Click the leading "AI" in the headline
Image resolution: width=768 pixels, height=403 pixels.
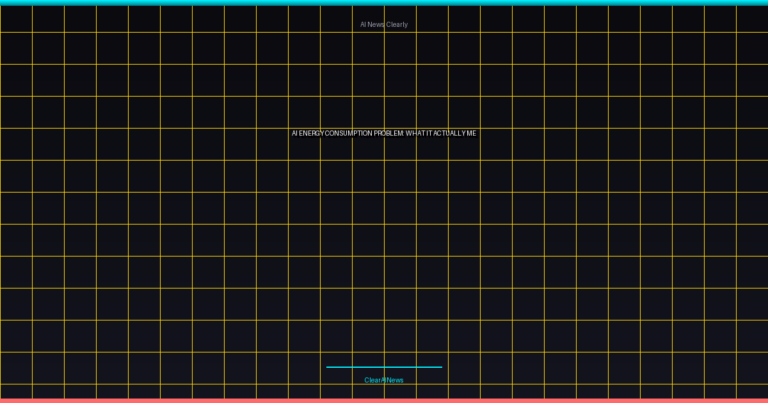tap(294, 133)
